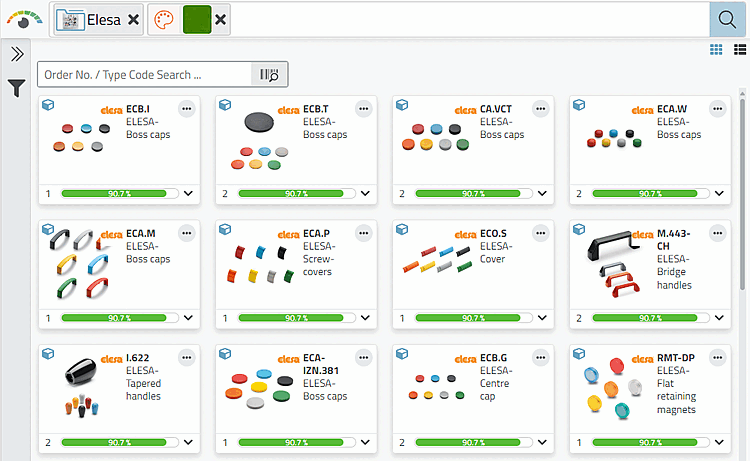Open more options for M.443-CH
The width and height of the screenshot is (750, 461).
tap(717, 233)
